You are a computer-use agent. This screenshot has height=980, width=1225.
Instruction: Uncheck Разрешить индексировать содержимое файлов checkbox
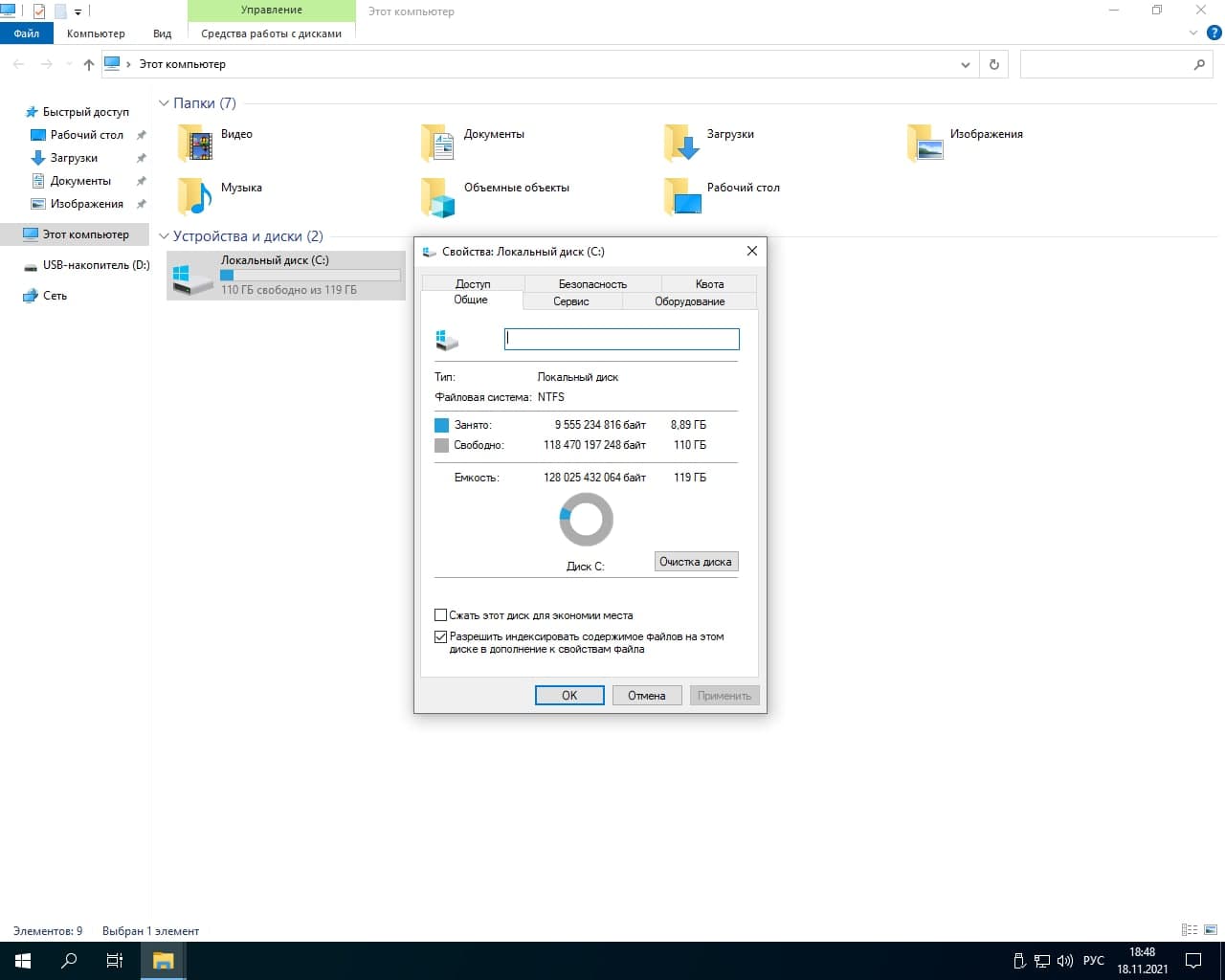(x=441, y=636)
